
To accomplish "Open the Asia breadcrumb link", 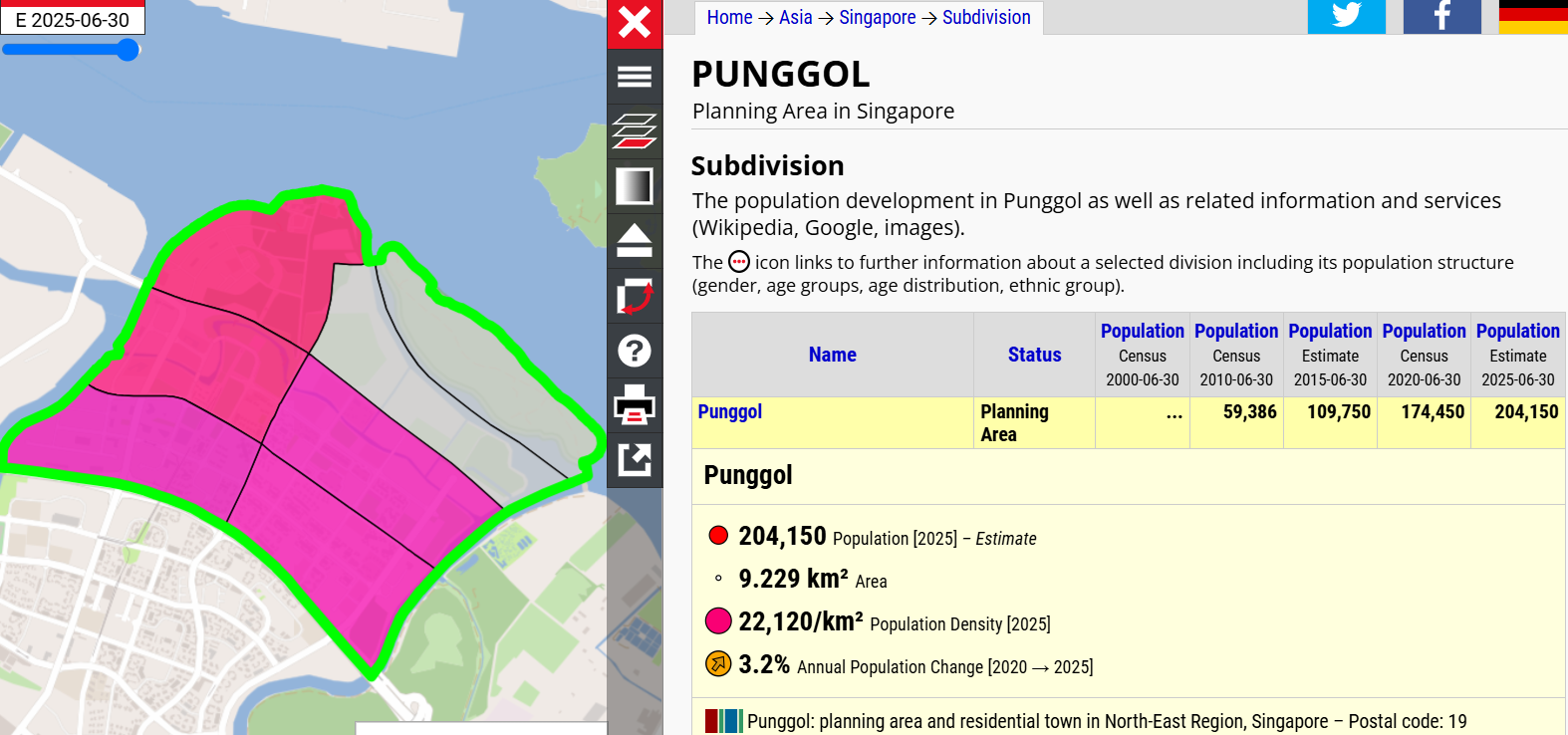I will tap(795, 18).
